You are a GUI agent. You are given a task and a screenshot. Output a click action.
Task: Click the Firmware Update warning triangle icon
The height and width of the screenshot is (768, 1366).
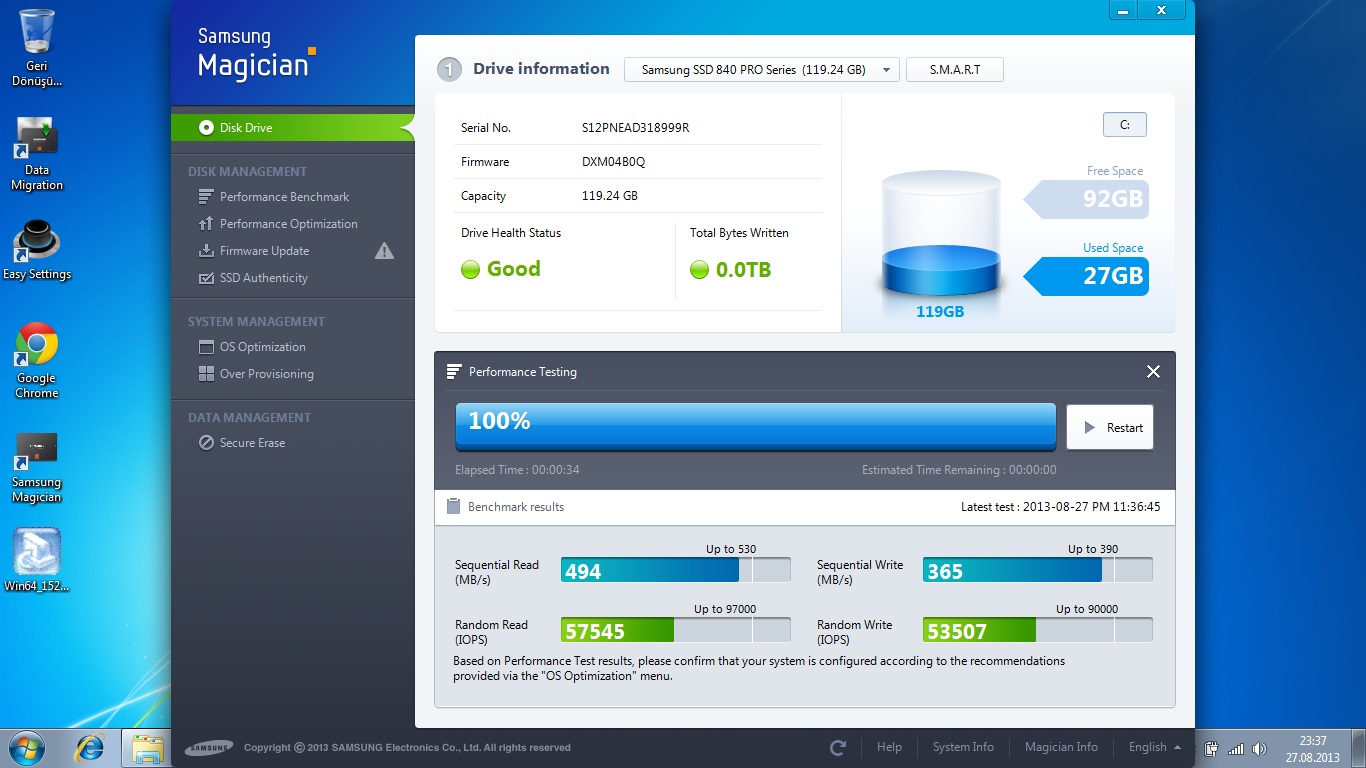coord(384,251)
